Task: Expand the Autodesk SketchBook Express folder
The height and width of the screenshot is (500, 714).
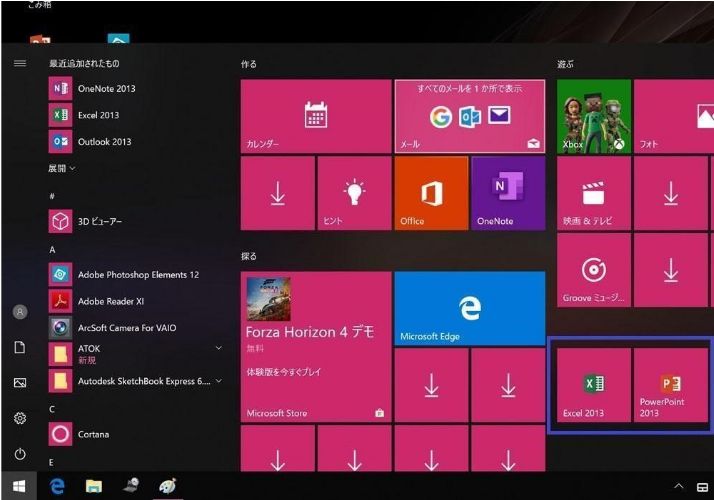Action: click(218, 380)
